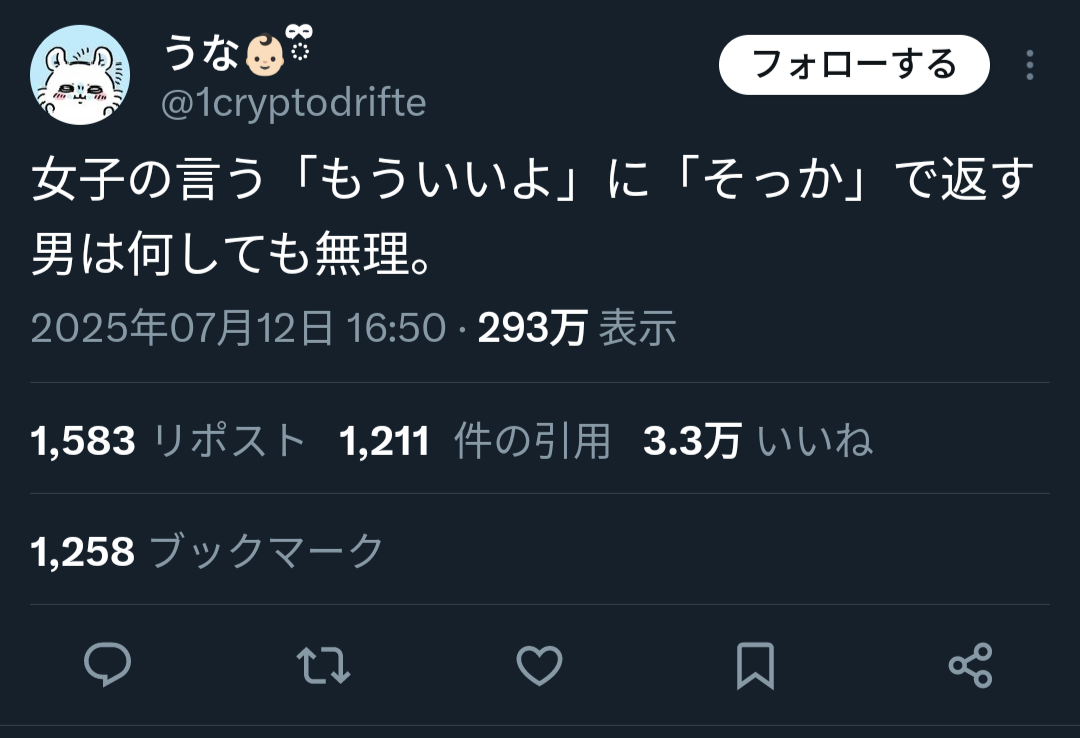
Task: Click the display name うな
Action: point(201,52)
